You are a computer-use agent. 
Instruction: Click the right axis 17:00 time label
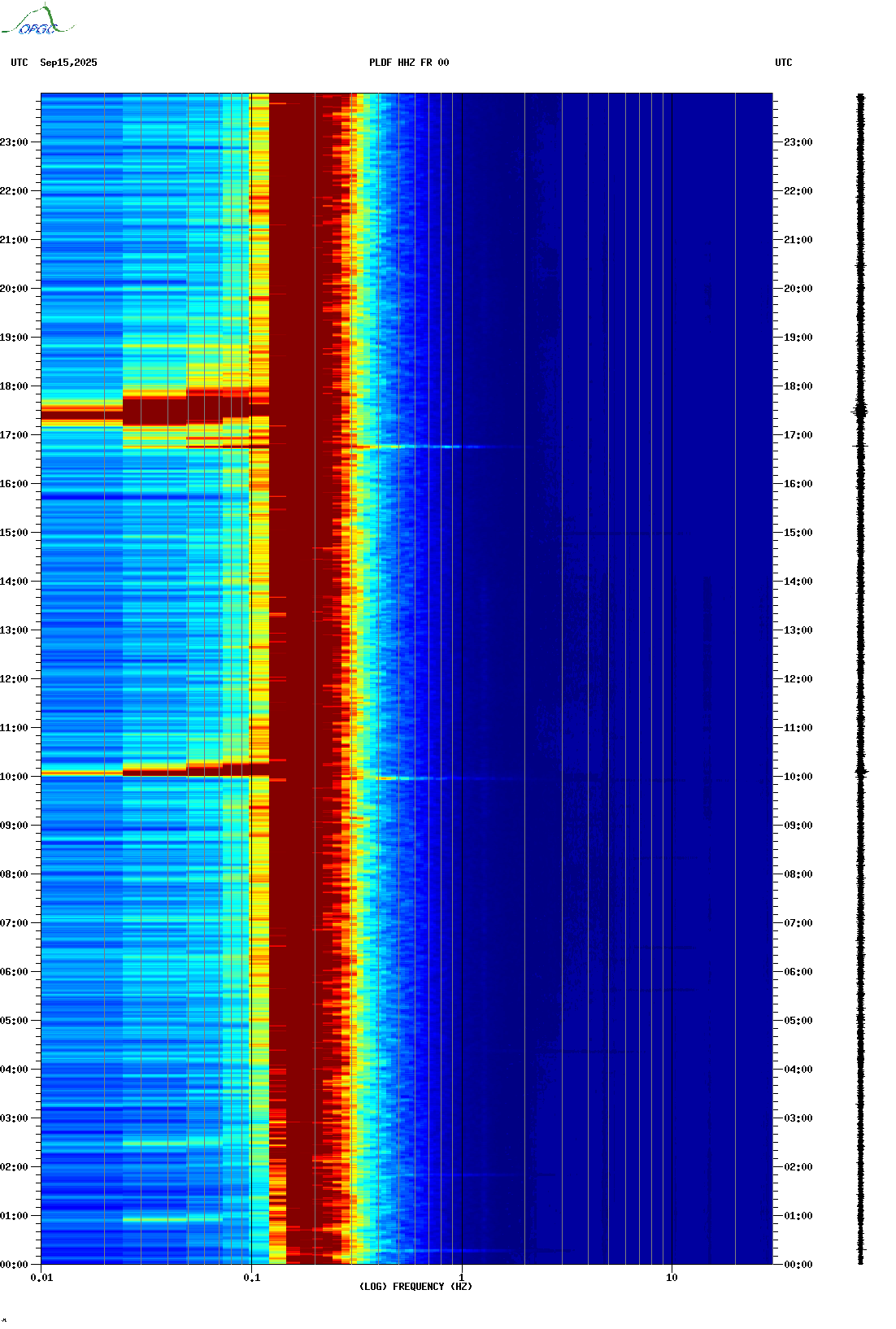tap(798, 435)
